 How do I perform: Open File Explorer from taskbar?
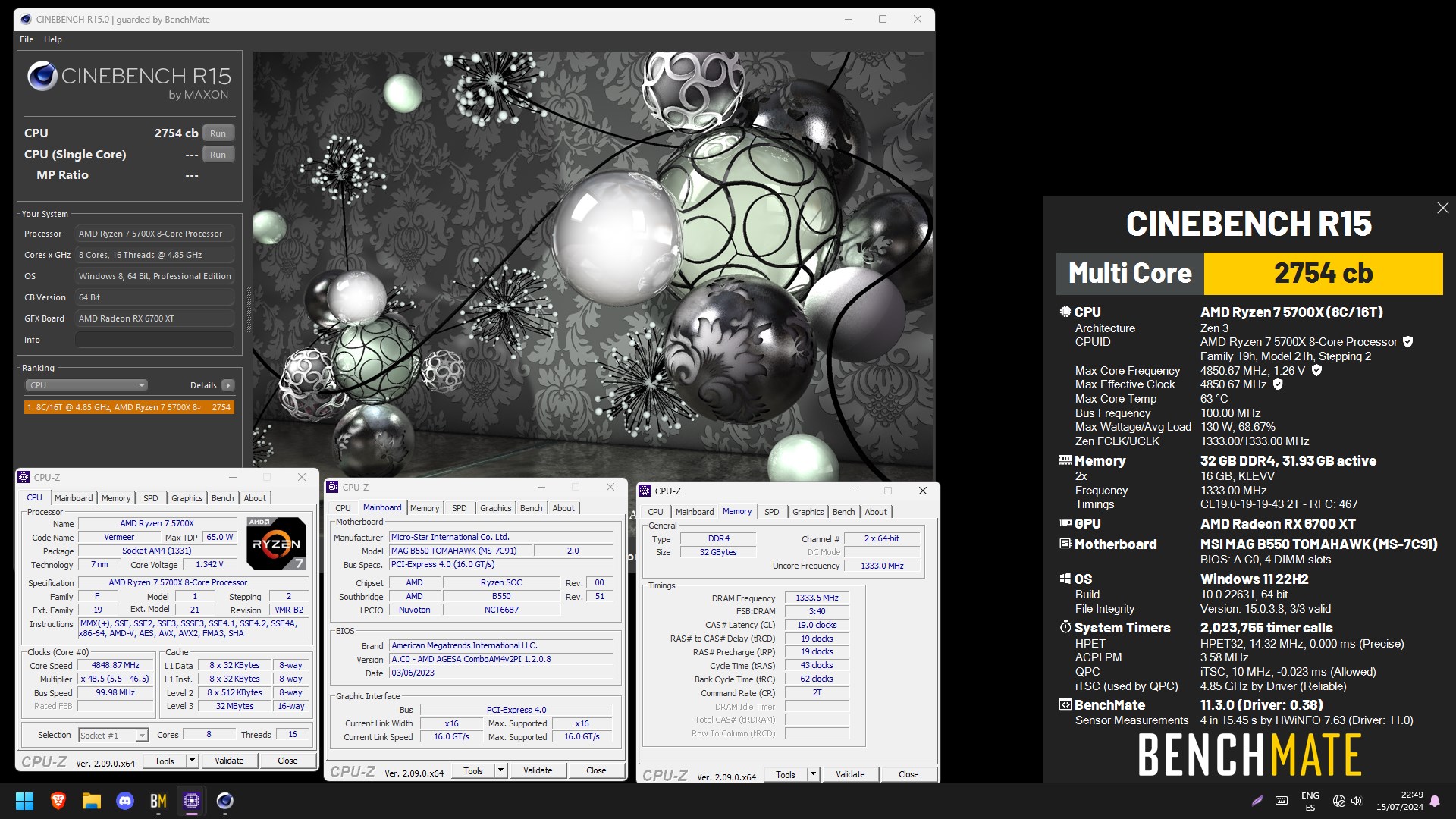(92, 801)
